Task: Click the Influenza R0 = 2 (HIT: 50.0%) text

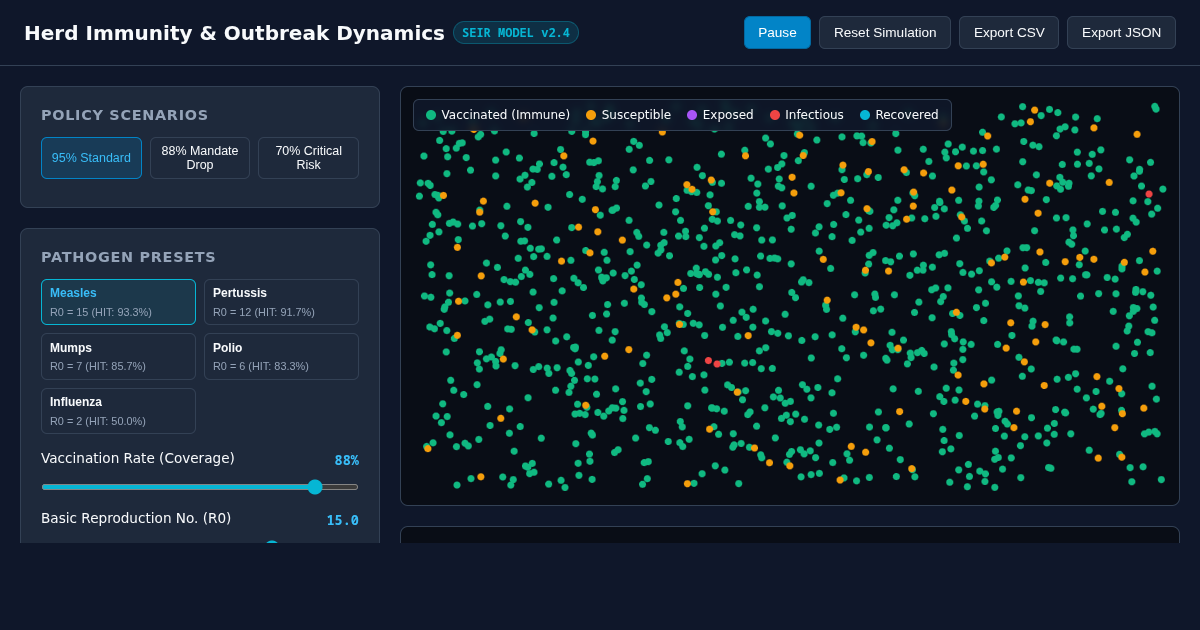Action: coord(98,421)
